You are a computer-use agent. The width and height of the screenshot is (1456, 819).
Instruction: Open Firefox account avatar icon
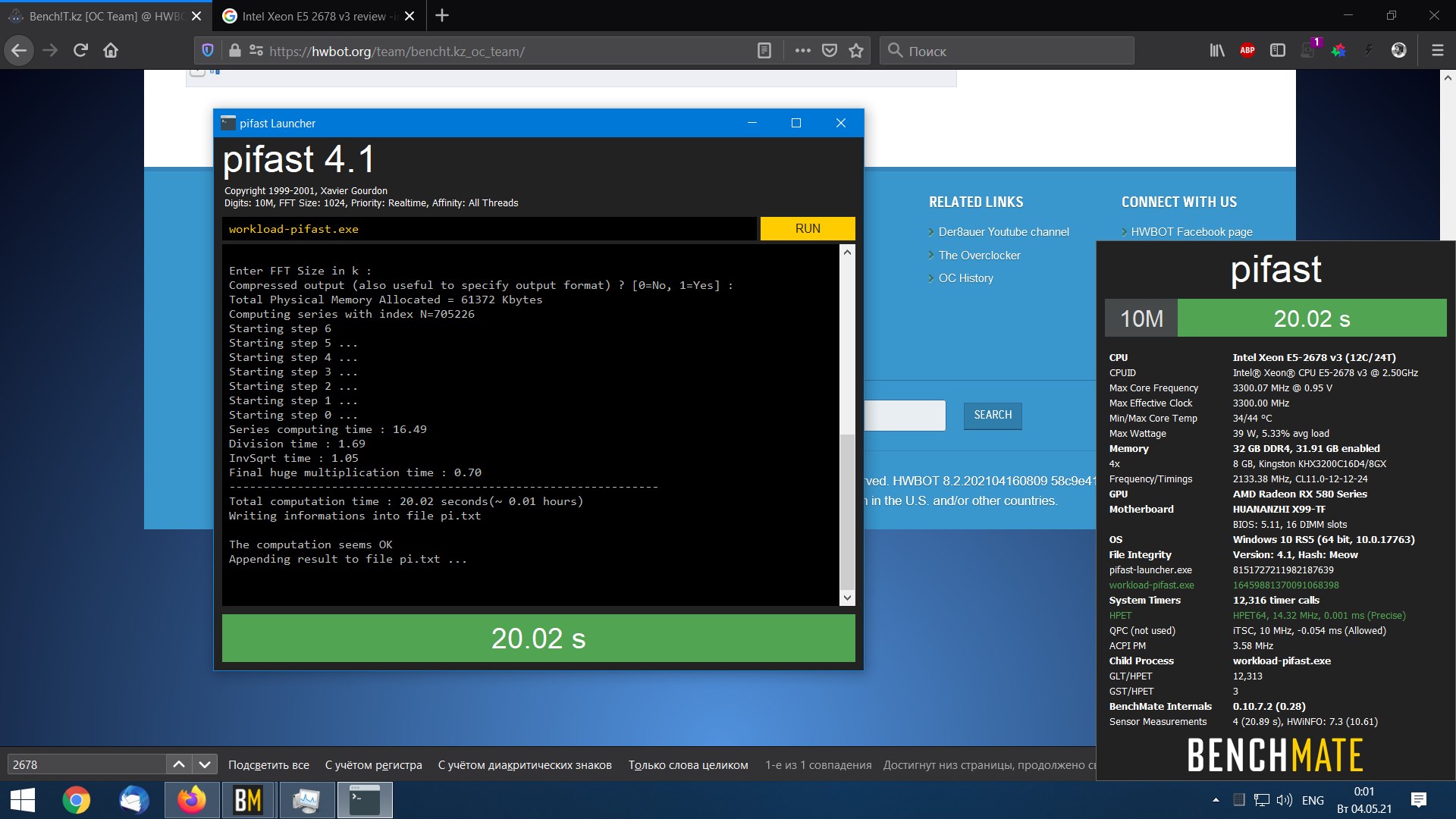tap(1399, 51)
